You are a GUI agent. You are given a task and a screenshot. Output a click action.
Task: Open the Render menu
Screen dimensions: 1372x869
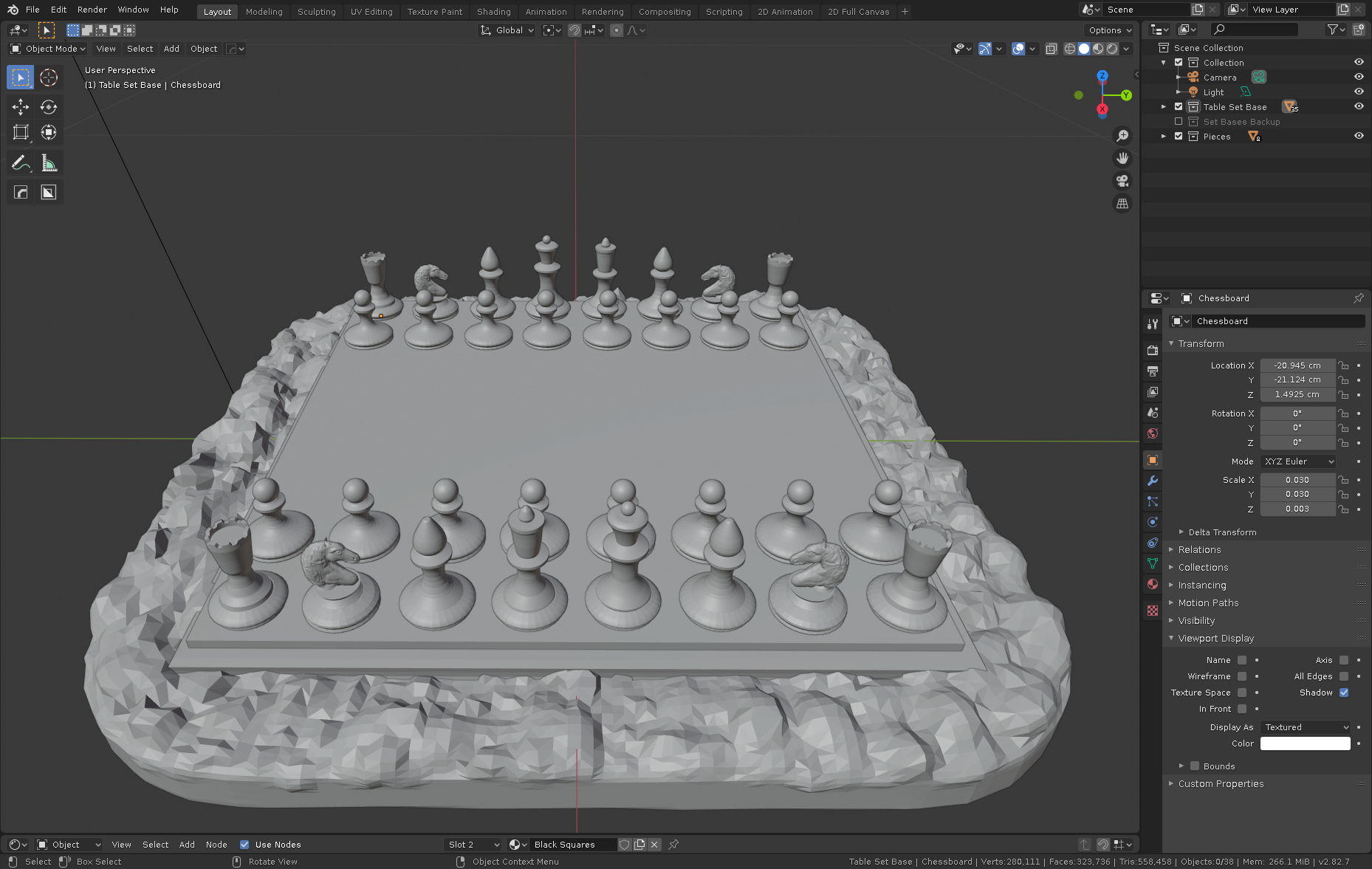[92, 10]
